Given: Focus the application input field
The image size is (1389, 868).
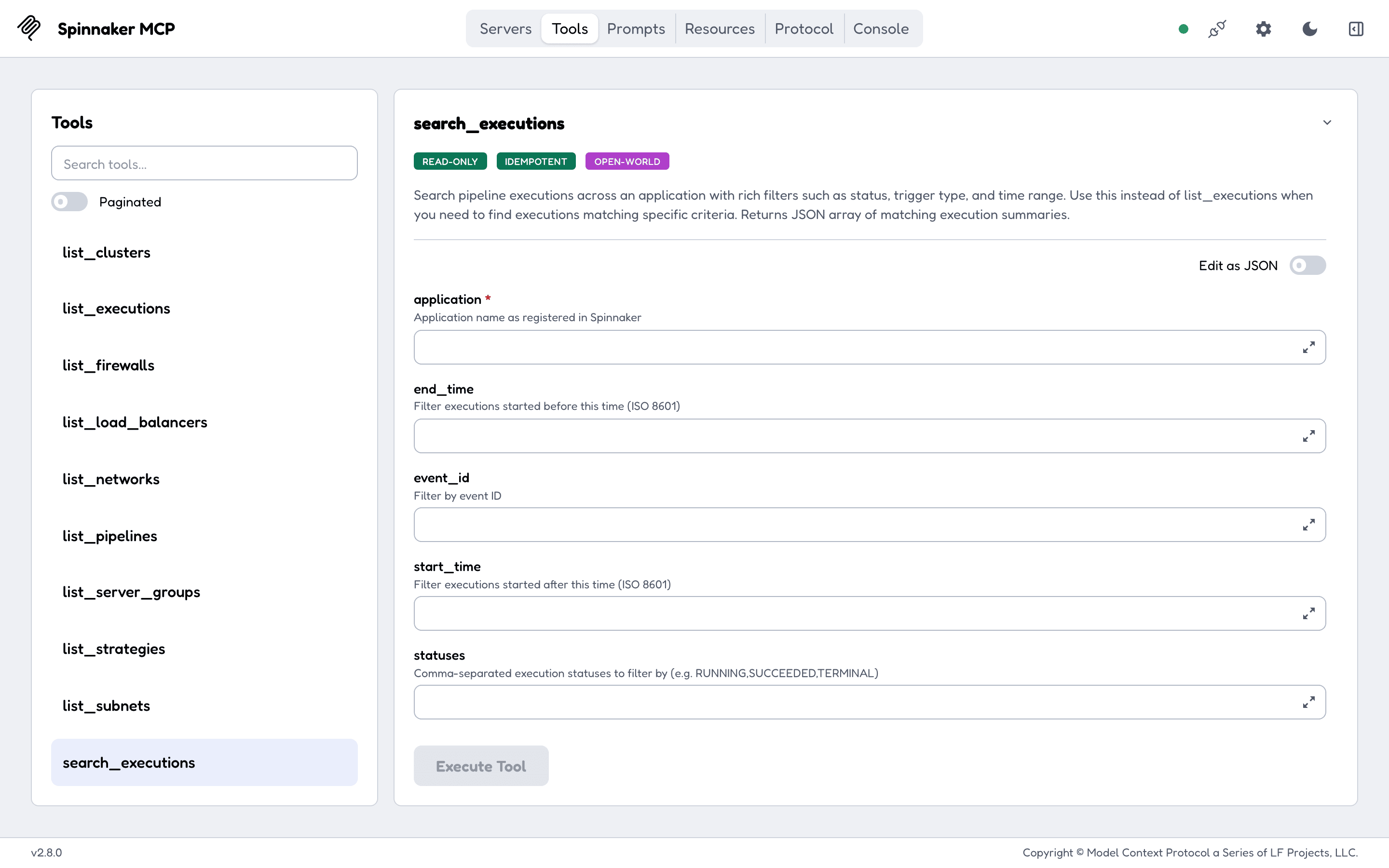Looking at the screenshot, I should click(x=870, y=347).
